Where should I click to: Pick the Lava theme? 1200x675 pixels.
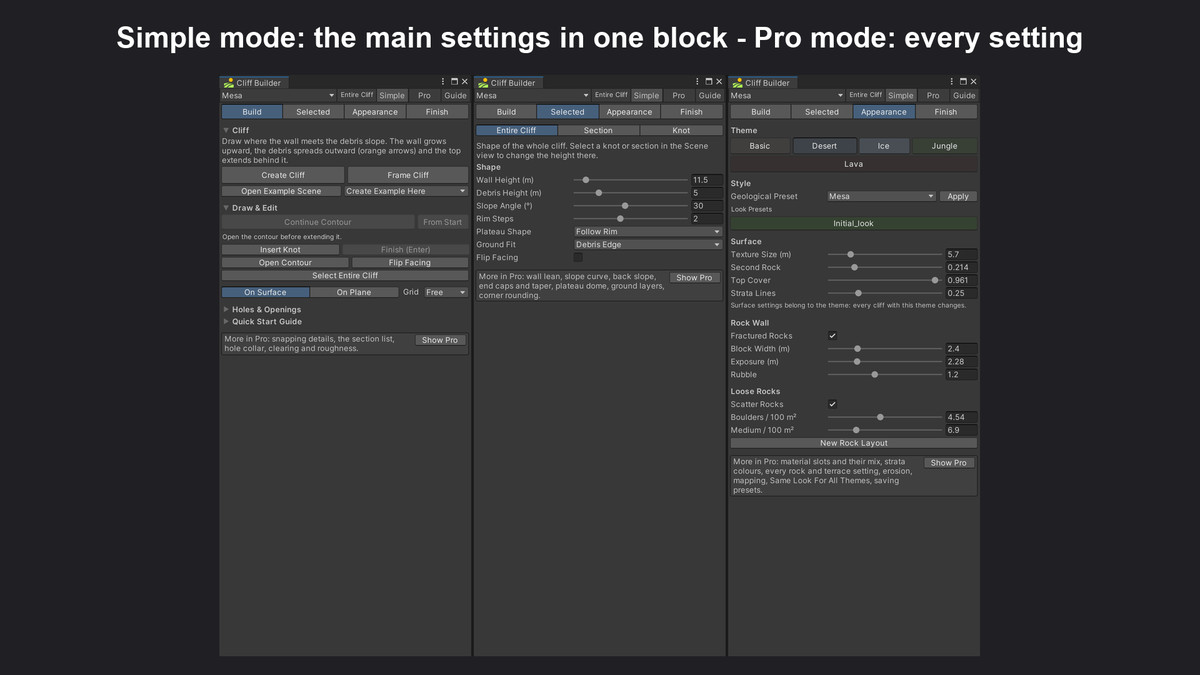point(853,164)
